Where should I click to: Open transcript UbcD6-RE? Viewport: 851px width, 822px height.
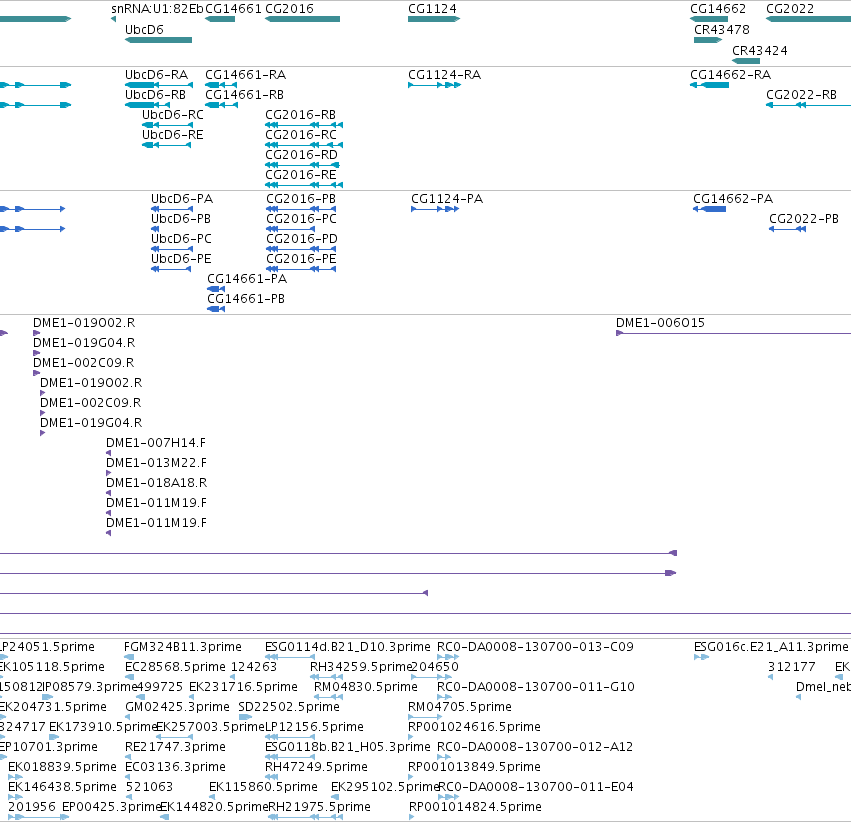tap(173, 135)
